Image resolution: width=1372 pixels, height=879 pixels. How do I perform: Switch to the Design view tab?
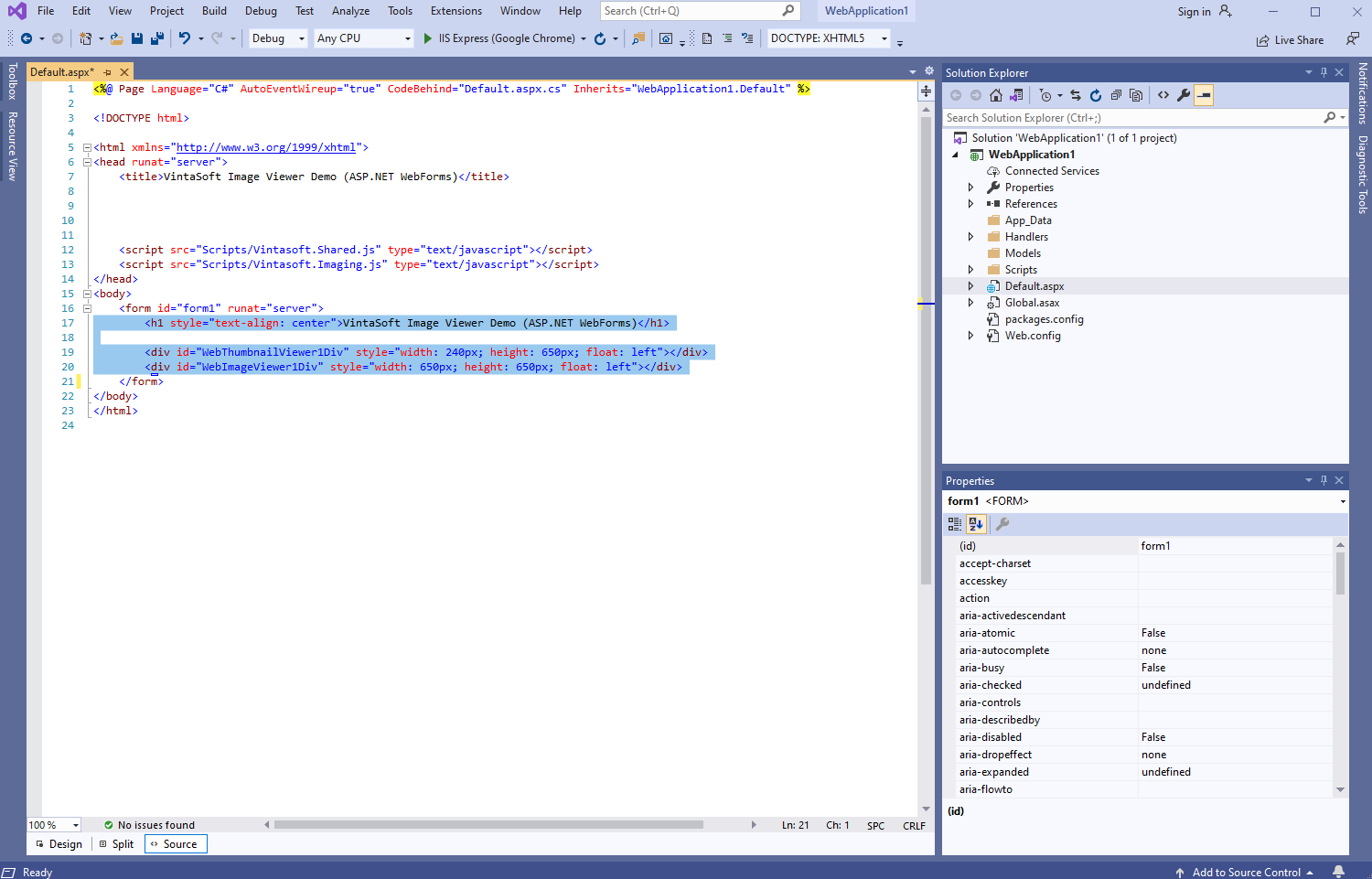tap(59, 844)
